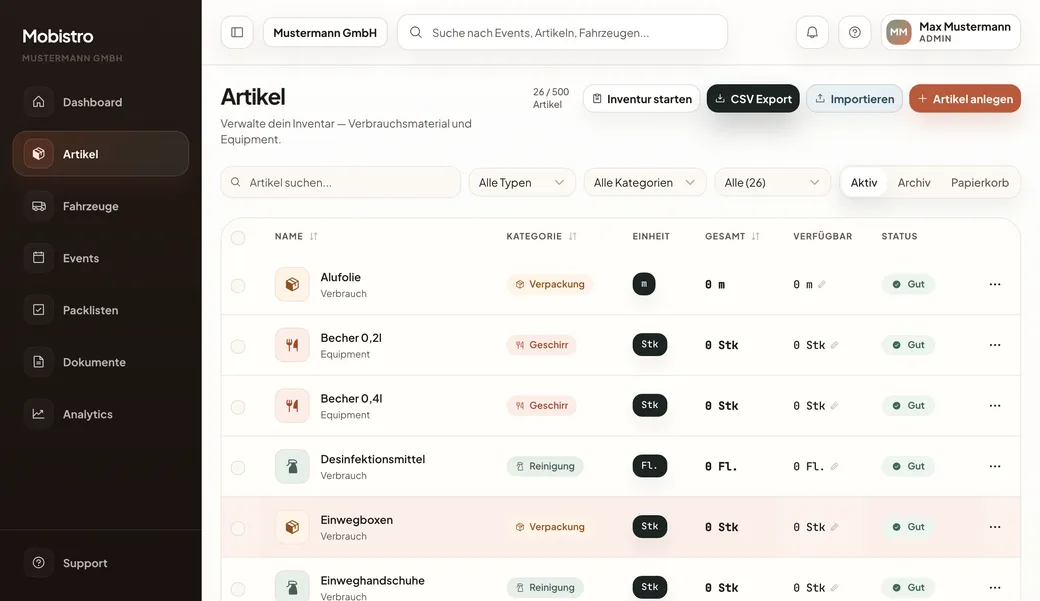Open Fahrzeuge in sidebar
Viewport: 1040px width, 601px height.
pyautogui.click(x=101, y=206)
